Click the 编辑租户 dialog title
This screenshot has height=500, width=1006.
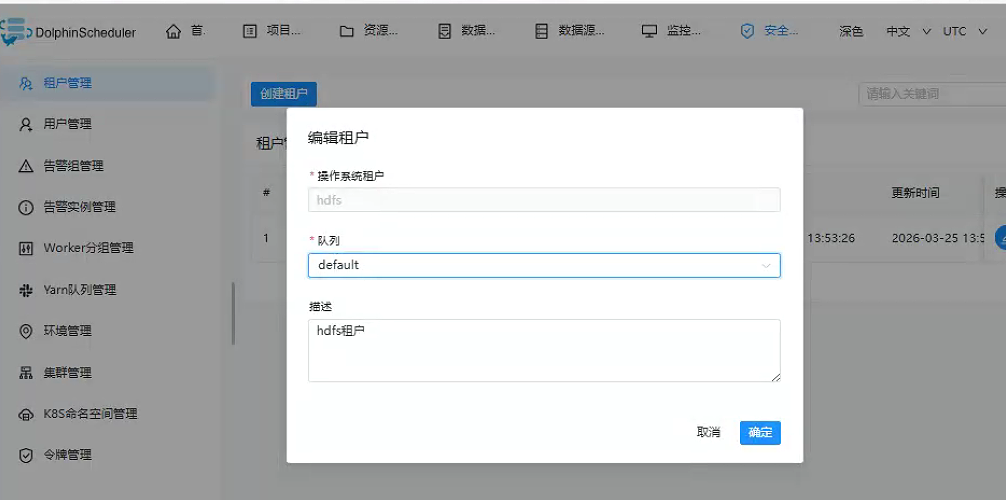pyautogui.click(x=338, y=137)
